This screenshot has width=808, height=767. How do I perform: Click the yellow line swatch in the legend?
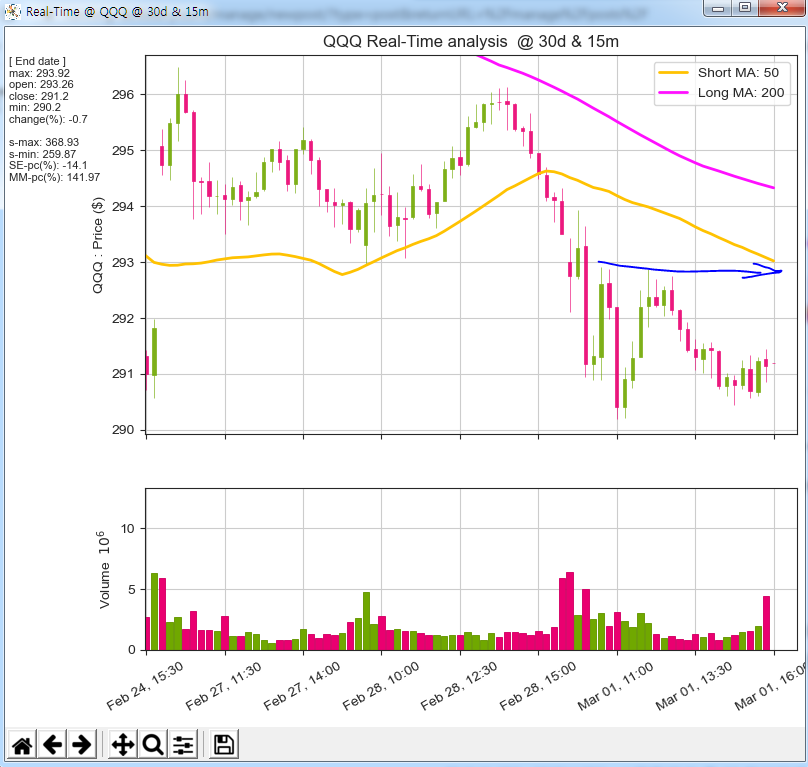pyautogui.click(x=674, y=73)
